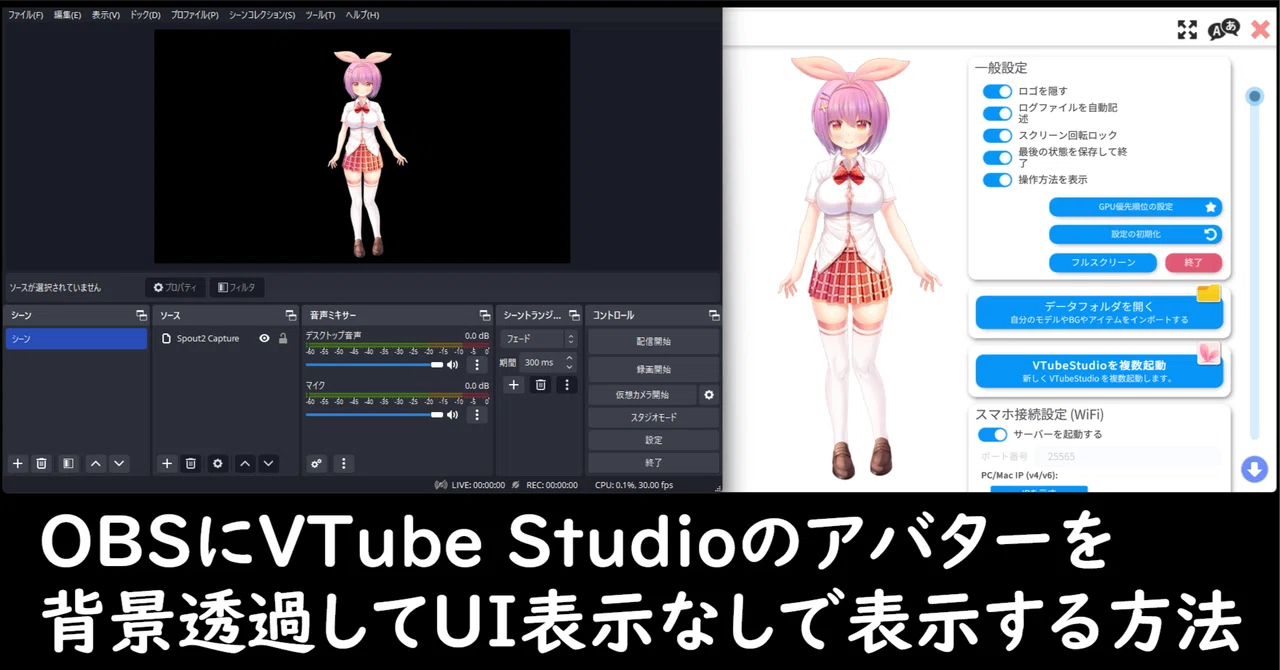Open source properties gear in ソース panel
This screenshot has width=1280, height=670.
coord(217,463)
